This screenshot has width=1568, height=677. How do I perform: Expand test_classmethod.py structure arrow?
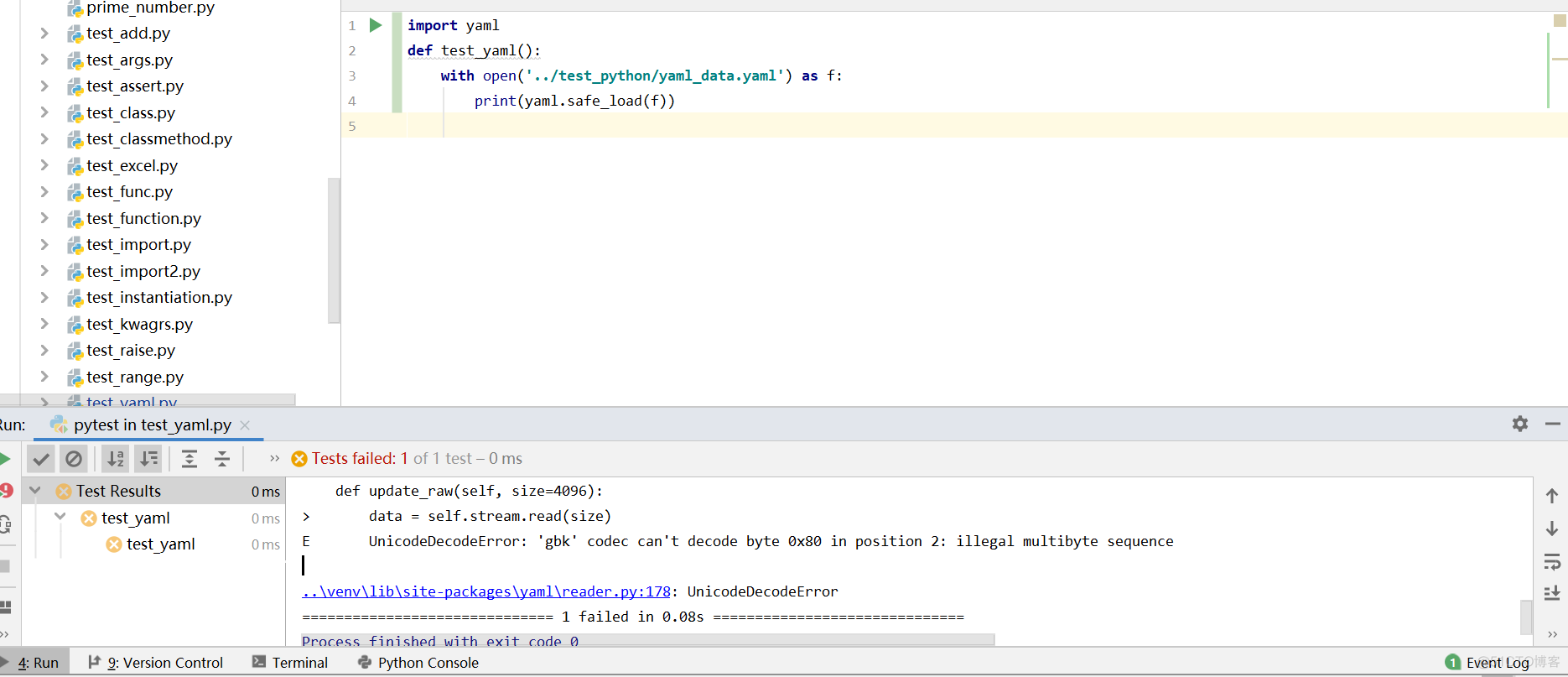[x=44, y=139]
